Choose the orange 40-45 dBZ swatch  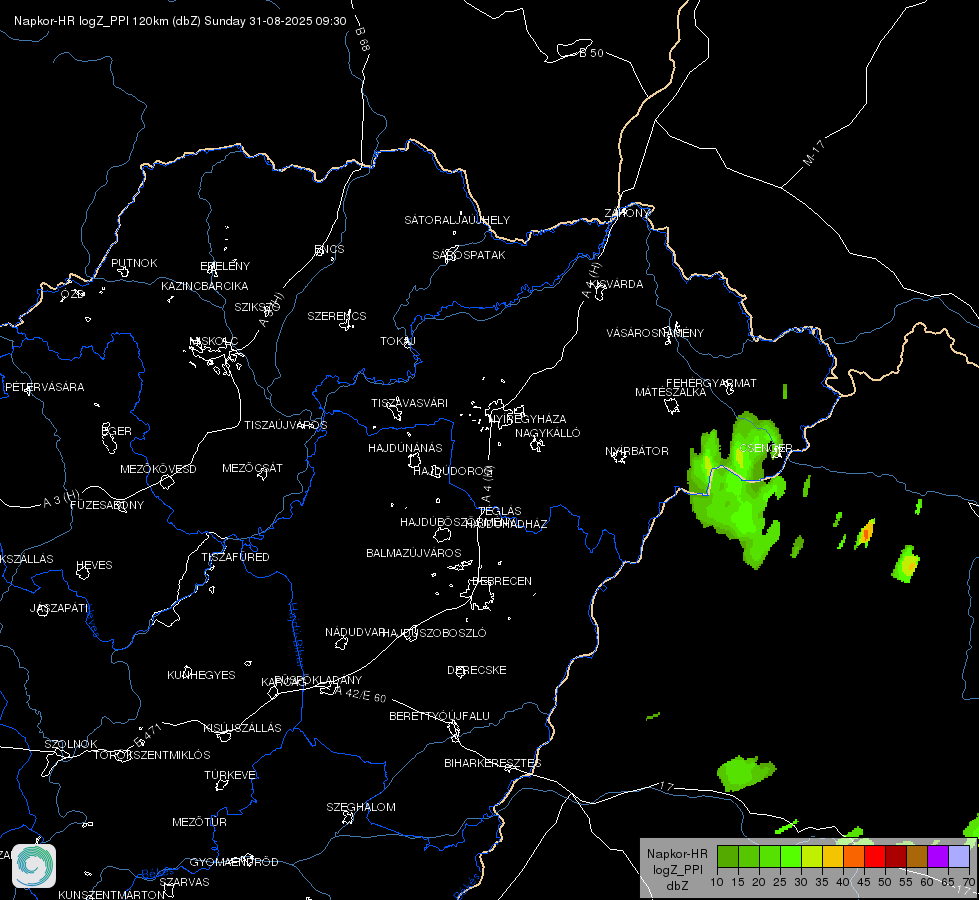coord(854,856)
